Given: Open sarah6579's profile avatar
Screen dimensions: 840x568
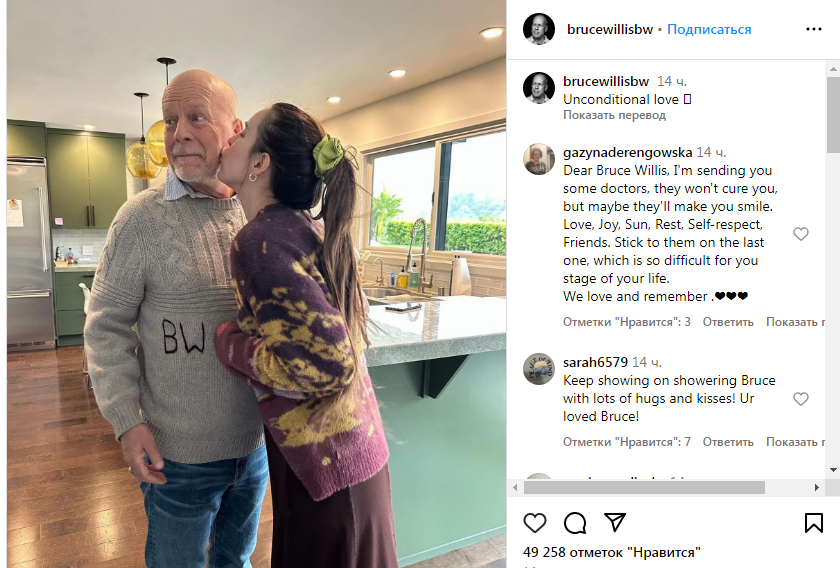Looking at the screenshot, I should [538, 369].
